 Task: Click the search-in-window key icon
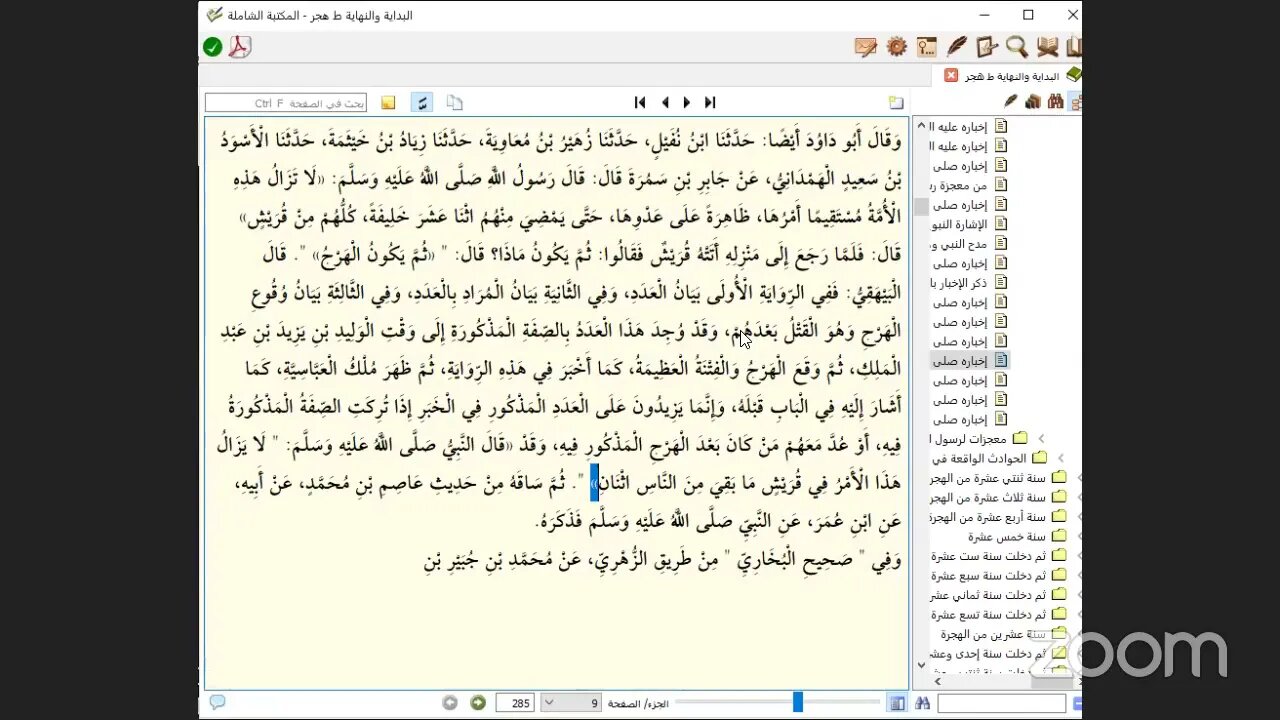(x=927, y=47)
